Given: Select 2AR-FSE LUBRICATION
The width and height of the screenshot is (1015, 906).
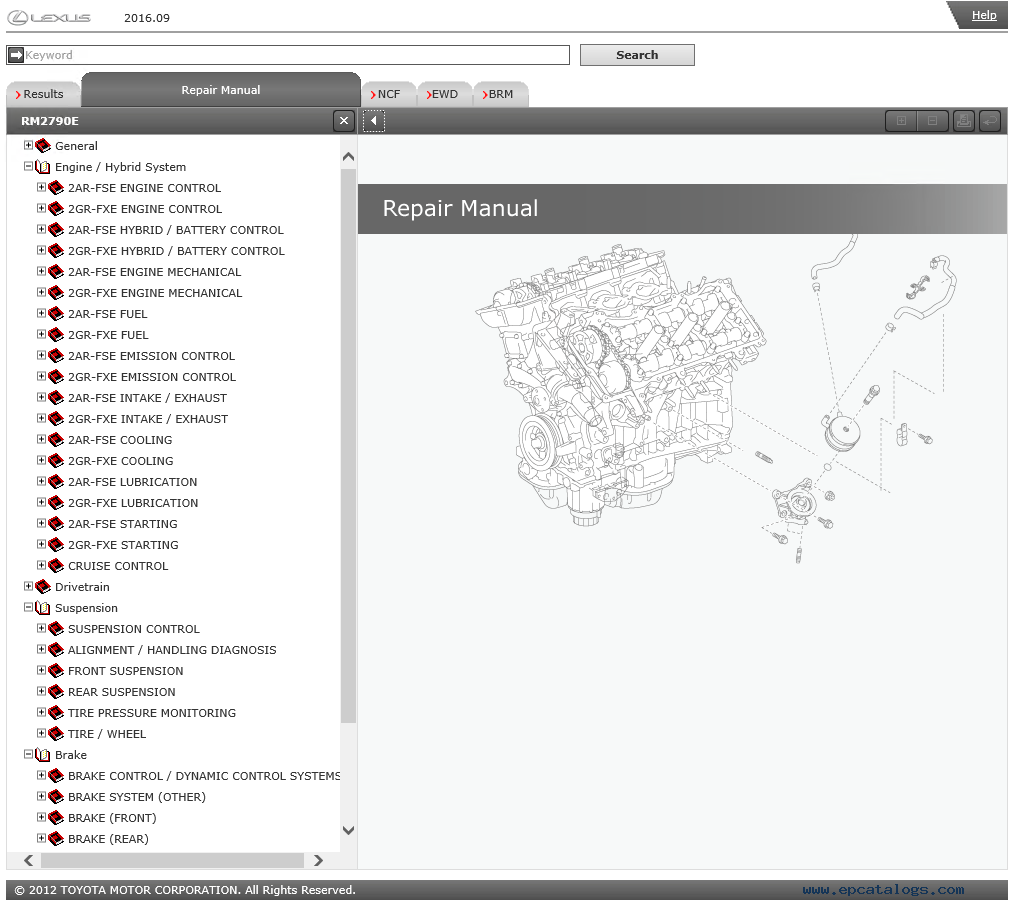Looking at the screenshot, I should [x=133, y=482].
